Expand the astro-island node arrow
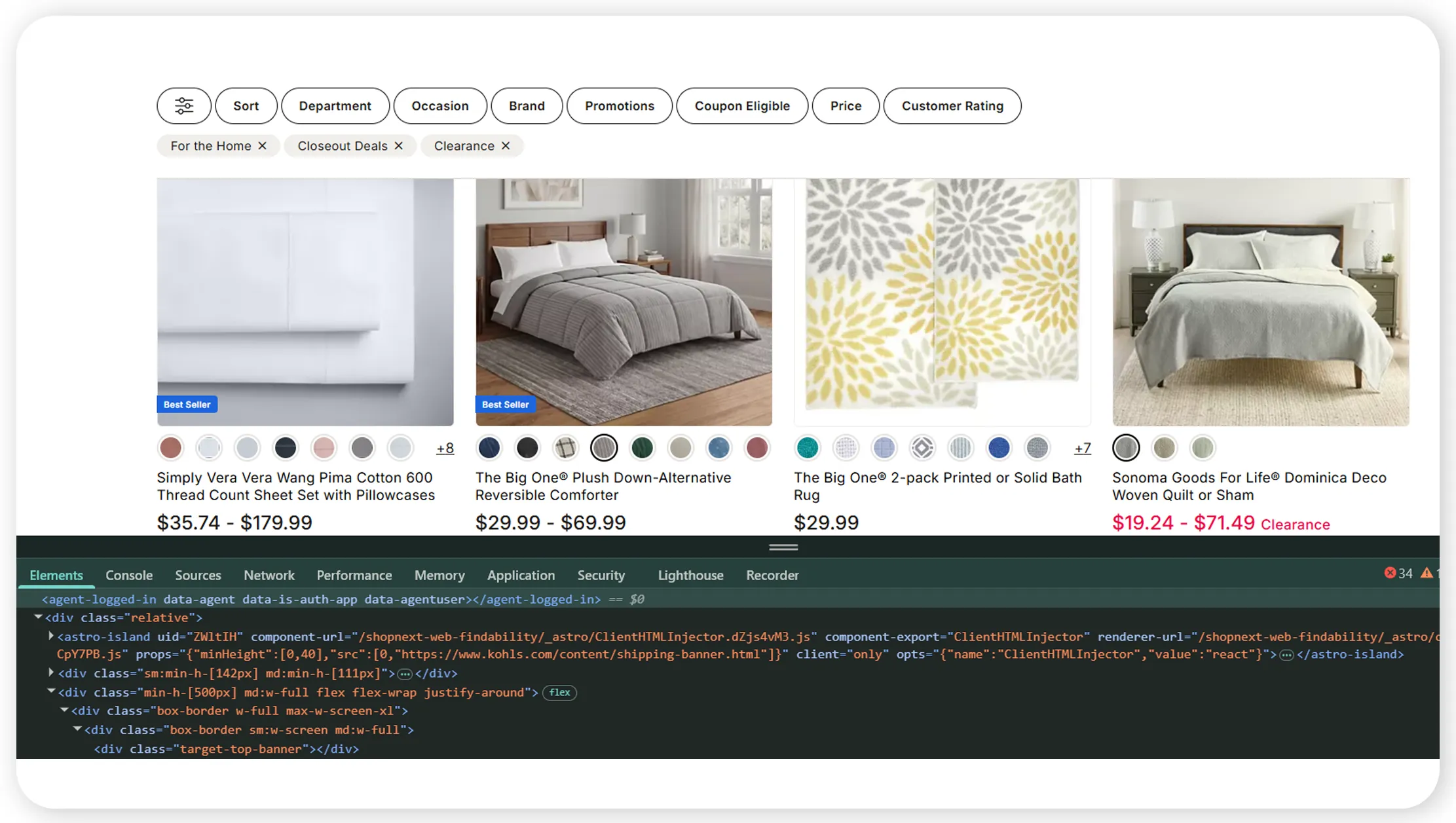 (x=51, y=636)
